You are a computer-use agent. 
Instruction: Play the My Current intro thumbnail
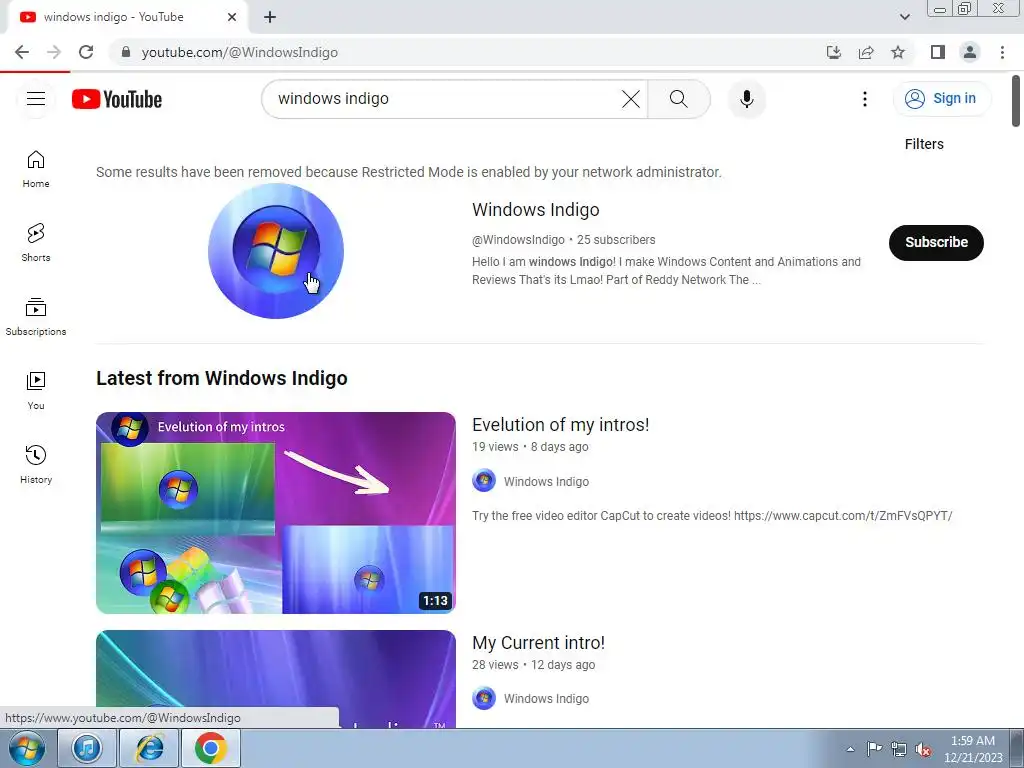(x=276, y=679)
